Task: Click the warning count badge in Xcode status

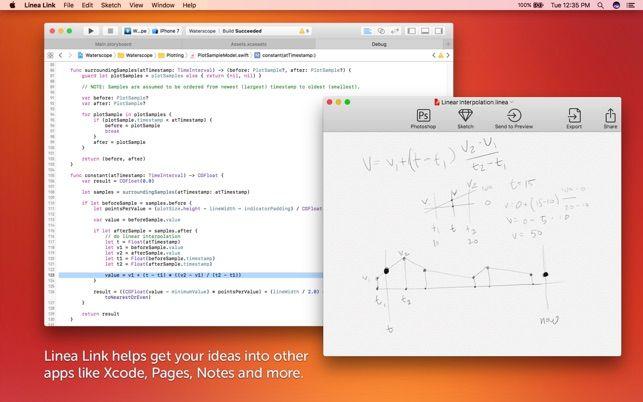Action: pyautogui.click(x=304, y=31)
